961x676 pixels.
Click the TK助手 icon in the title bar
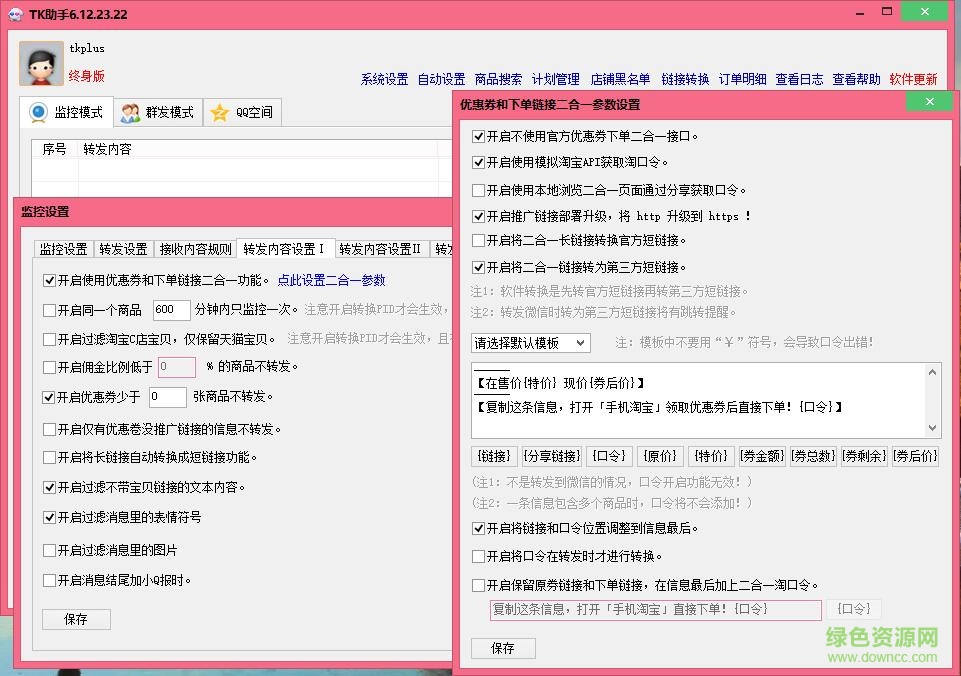(14, 14)
